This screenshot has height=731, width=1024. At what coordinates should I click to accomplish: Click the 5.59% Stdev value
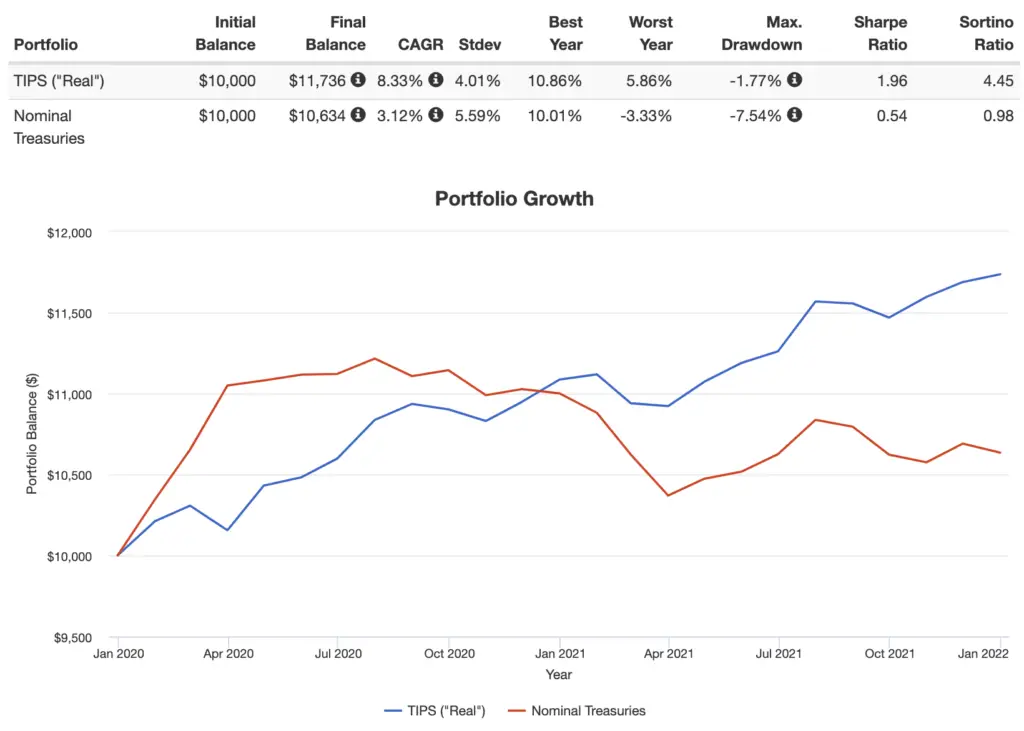coord(477,116)
